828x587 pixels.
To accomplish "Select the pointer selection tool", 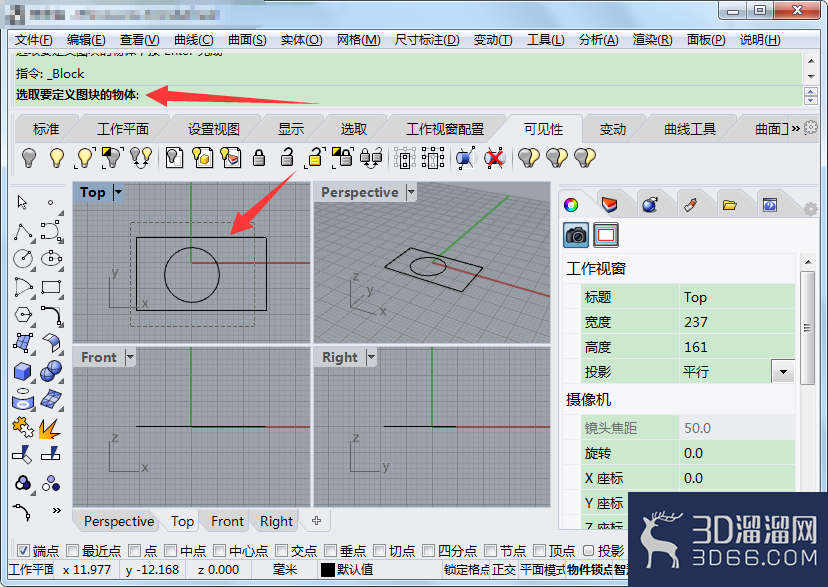I will click(x=22, y=202).
